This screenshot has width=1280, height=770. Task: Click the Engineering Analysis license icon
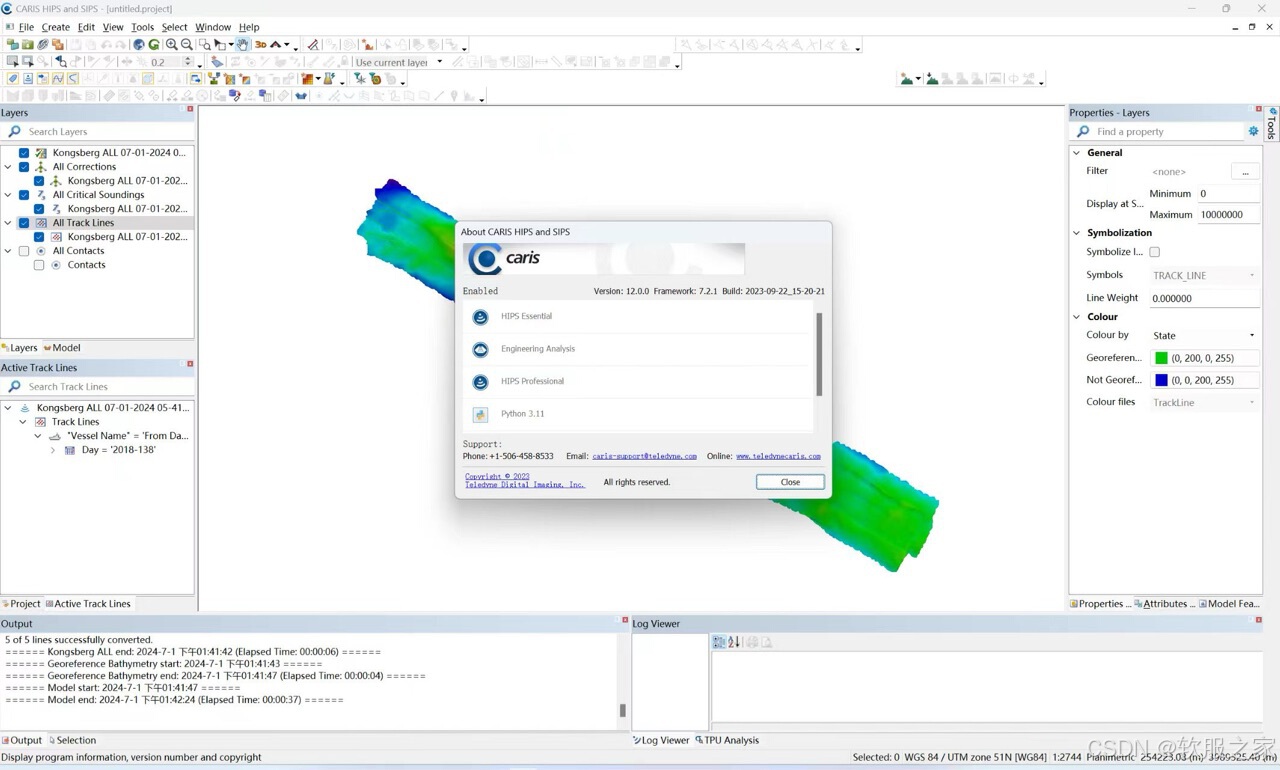coord(480,349)
